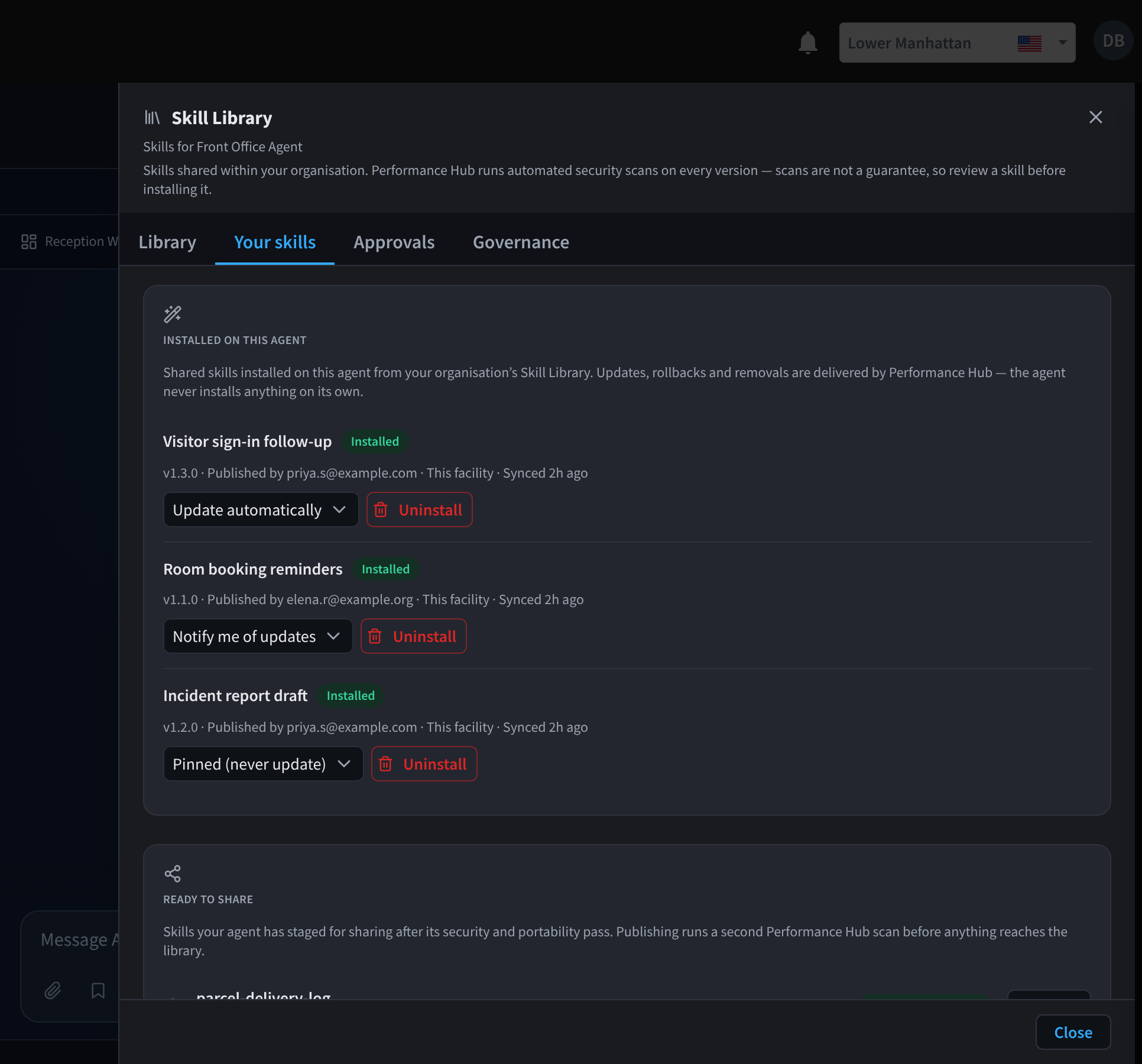1142x1064 pixels.
Task: Click Installed badge for Visitor sign-in follow-up
Action: [375, 442]
